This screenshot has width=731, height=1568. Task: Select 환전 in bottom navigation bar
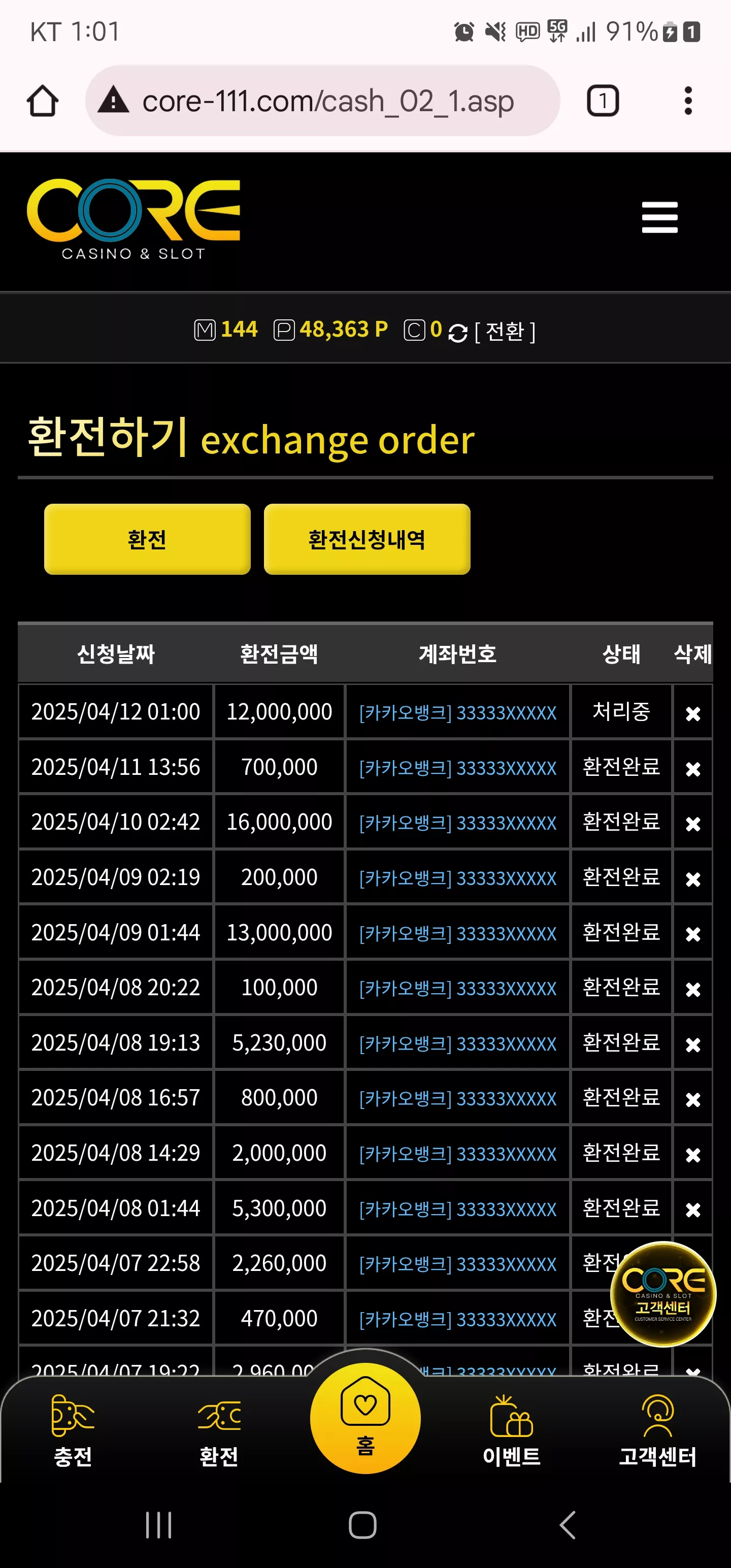click(x=219, y=1430)
